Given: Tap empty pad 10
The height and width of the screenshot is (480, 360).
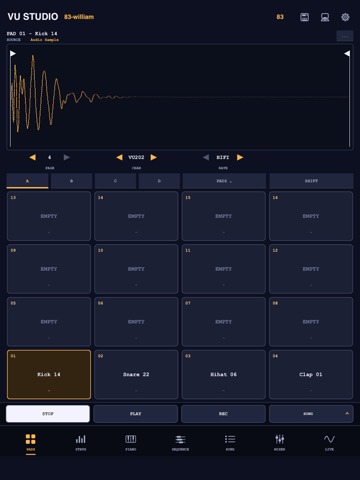Looking at the screenshot, I should (x=136, y=269).
